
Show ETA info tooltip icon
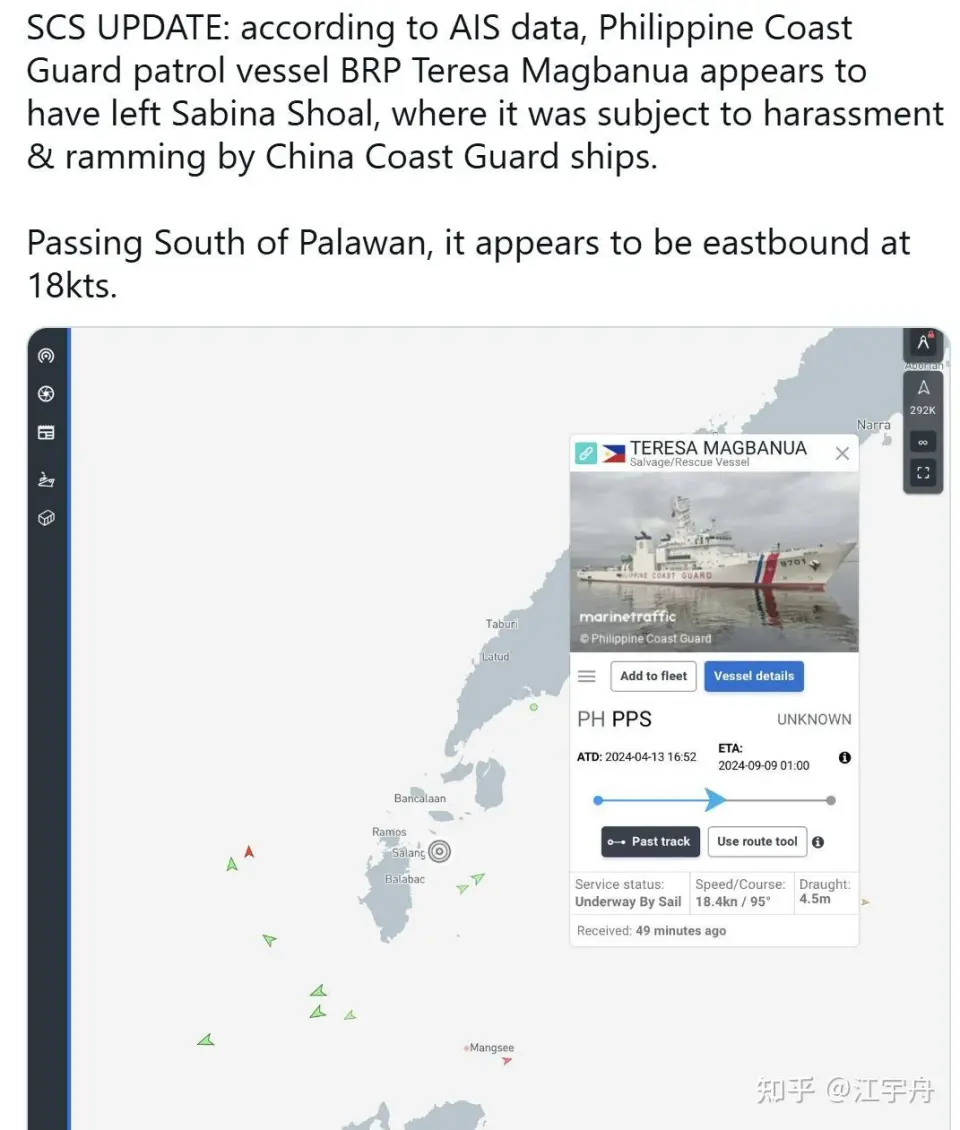click(845, 757)
